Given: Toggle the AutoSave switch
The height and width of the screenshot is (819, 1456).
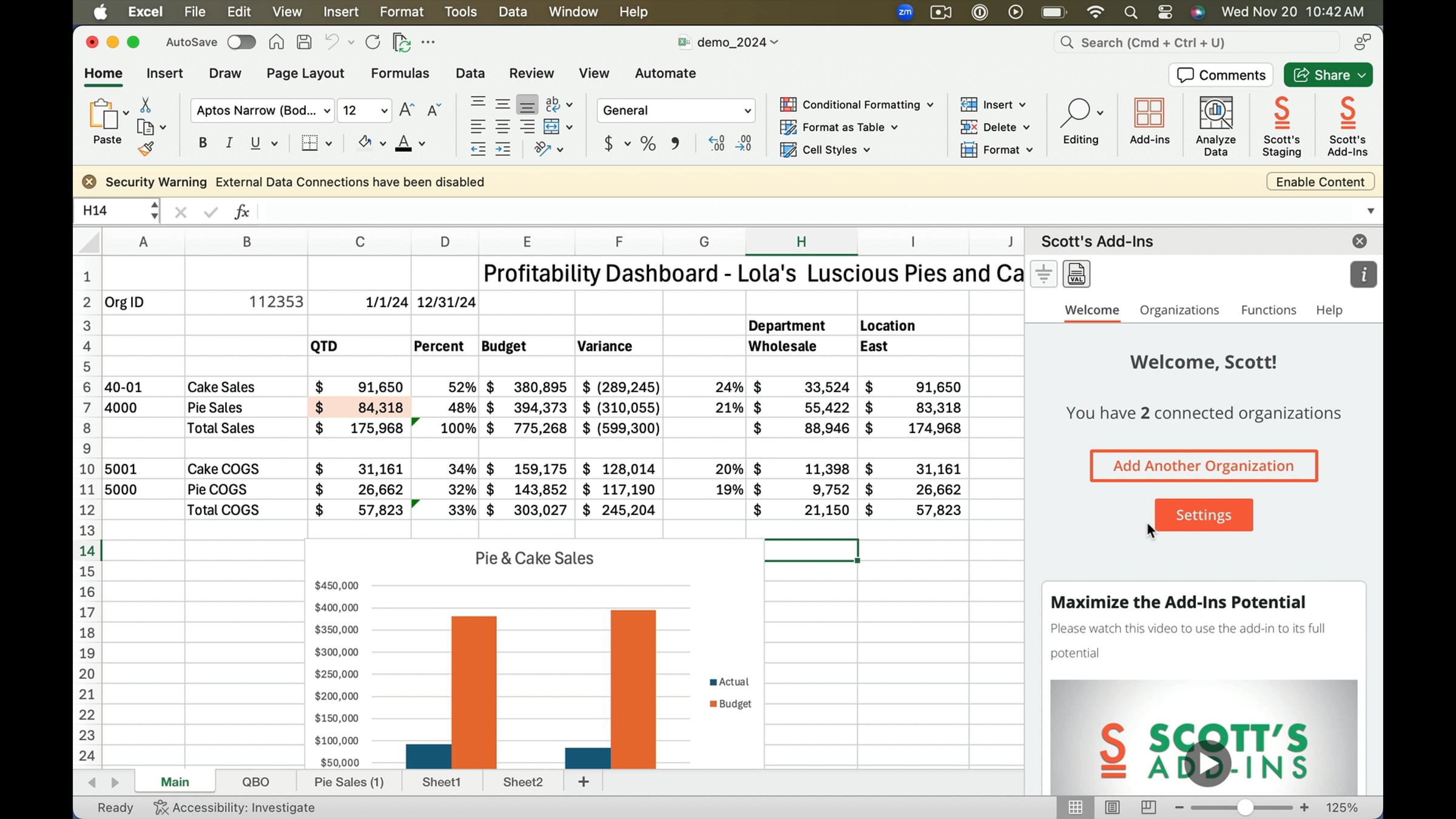Looking at the screenshot, I should point(241,42).
